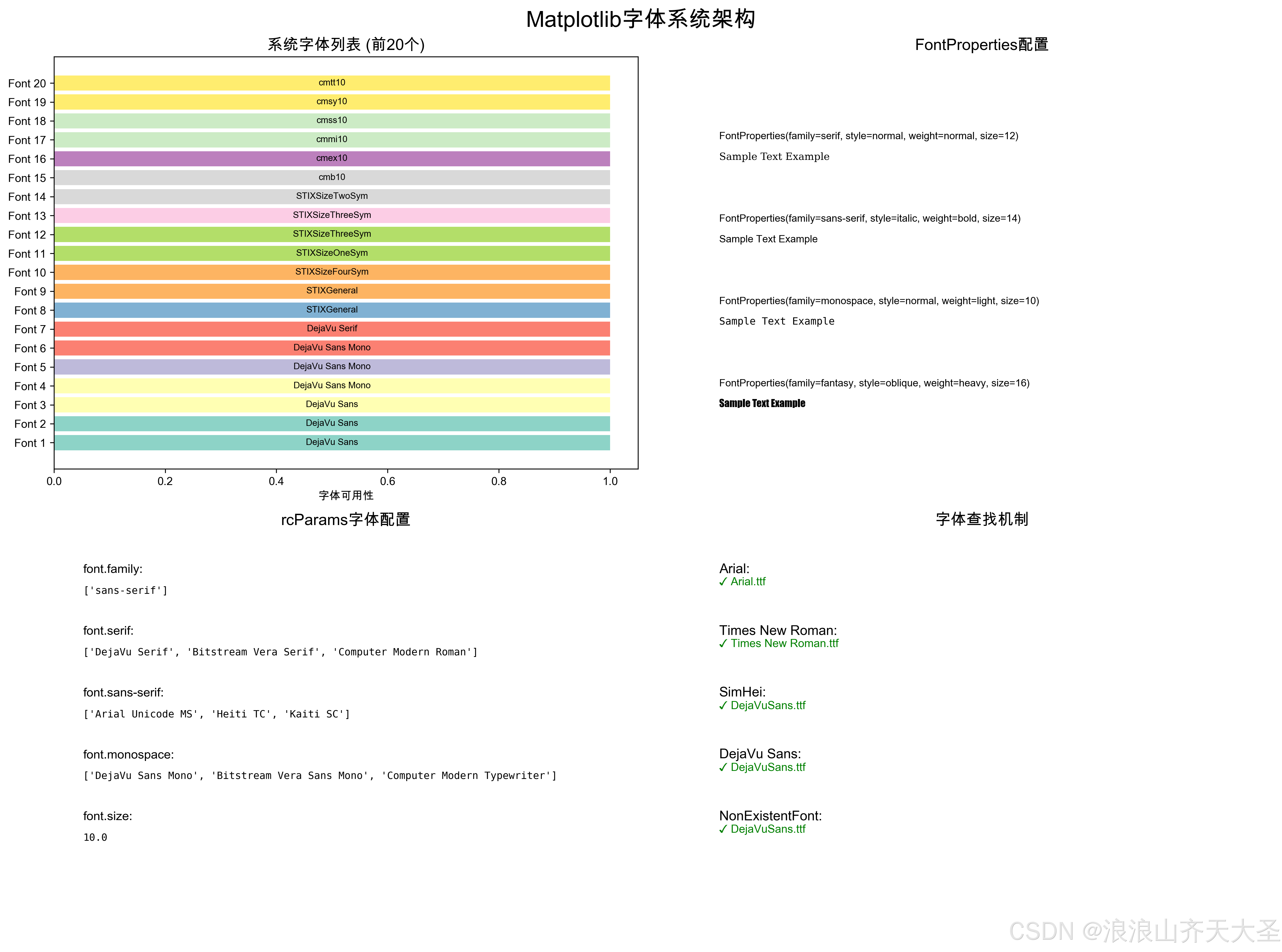The width and height of the screenshot is (1282, 952).
Task: Click the STIXGeneral blue bar
Action: coord(332,310)
